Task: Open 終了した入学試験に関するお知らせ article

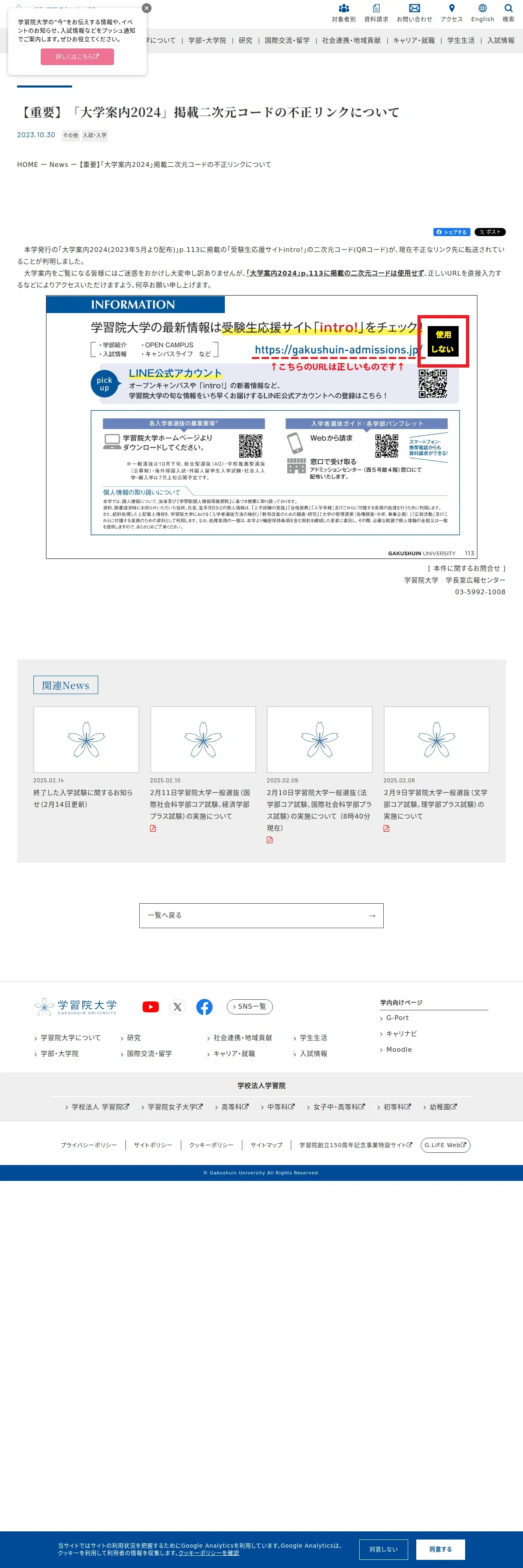Action: (83, 798)
